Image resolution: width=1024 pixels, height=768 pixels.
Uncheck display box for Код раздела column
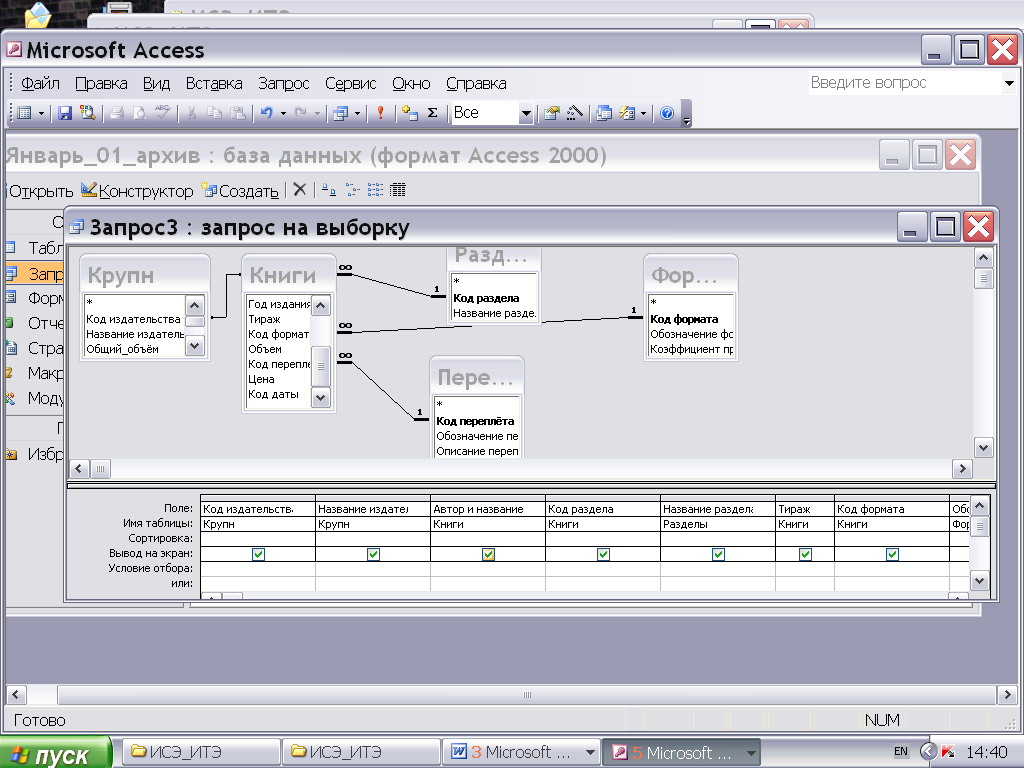coord(603,554)
